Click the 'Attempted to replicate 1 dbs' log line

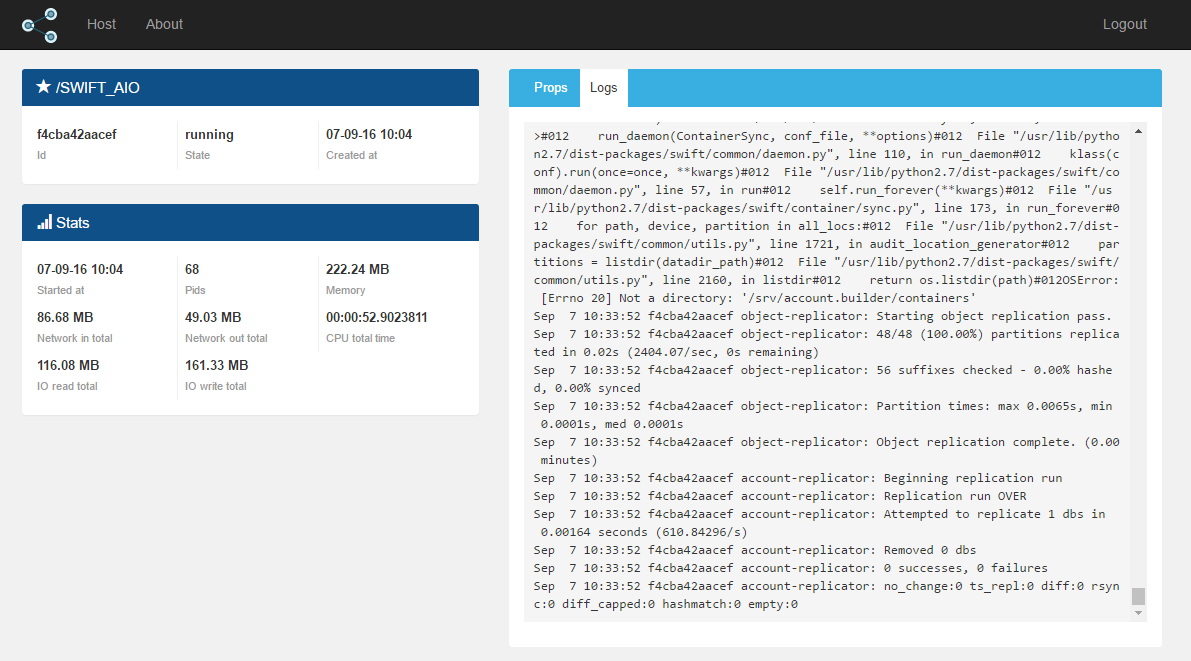tap(820, 523)
